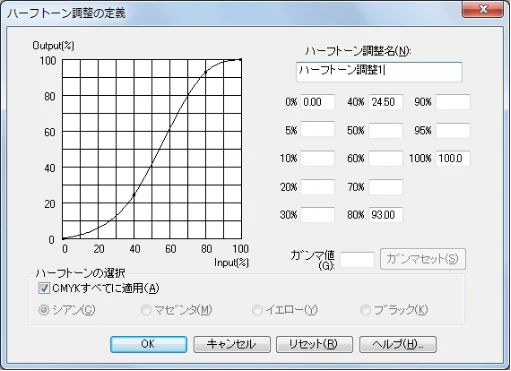The height and width of the screenshot is (371, 511).
Task: Click the Output(%) axis label
Action: pyautogui.click(x=53, y=46)
